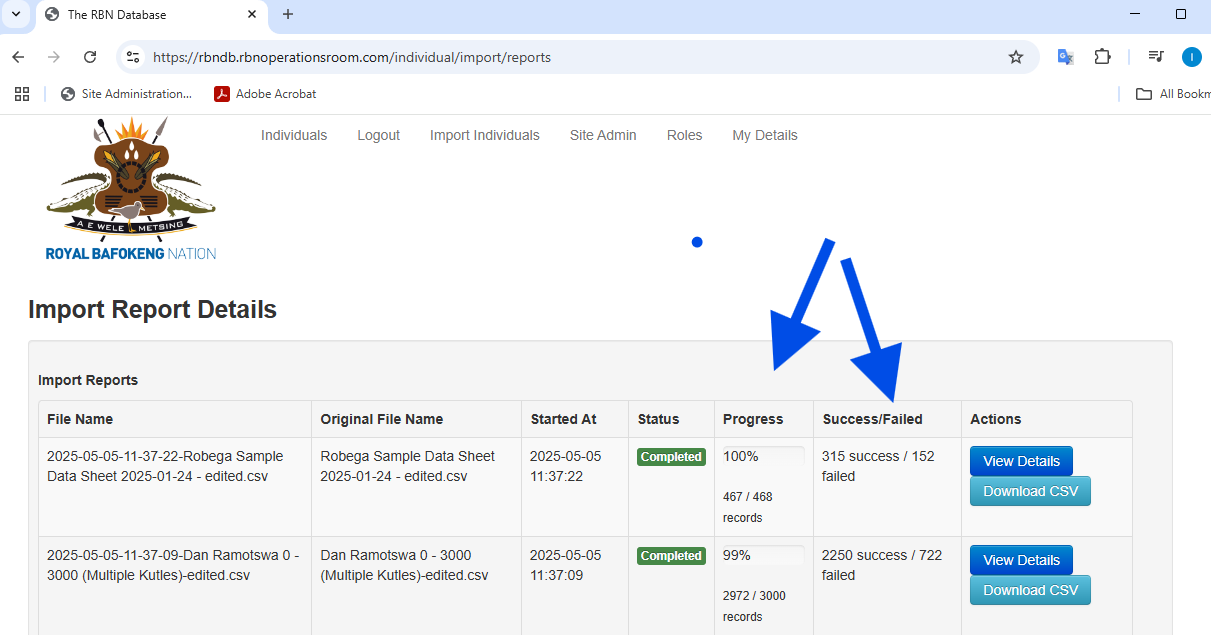
Task: Open the Chrome profile avatar
Action: point(1191,57)
